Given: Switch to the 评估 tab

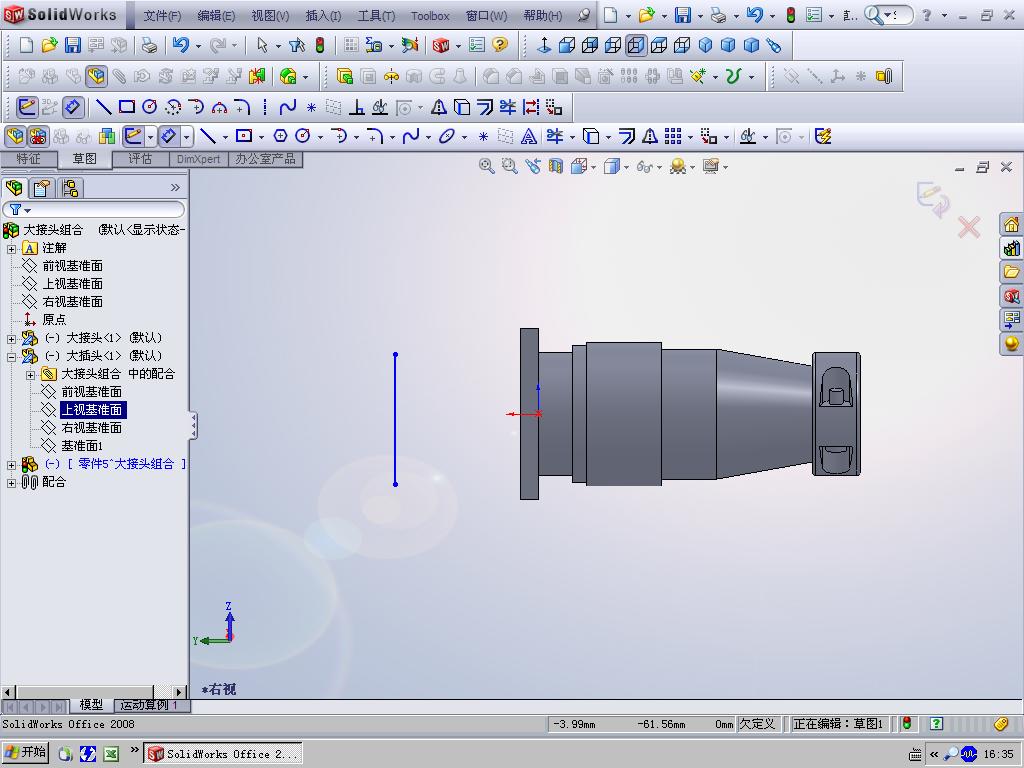Looking at the screenshot, I should 140,159.
